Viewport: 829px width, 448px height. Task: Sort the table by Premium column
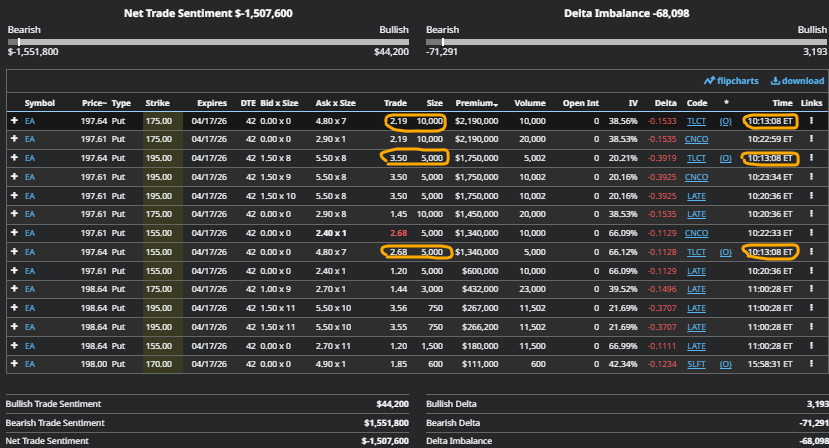(476, 103)
